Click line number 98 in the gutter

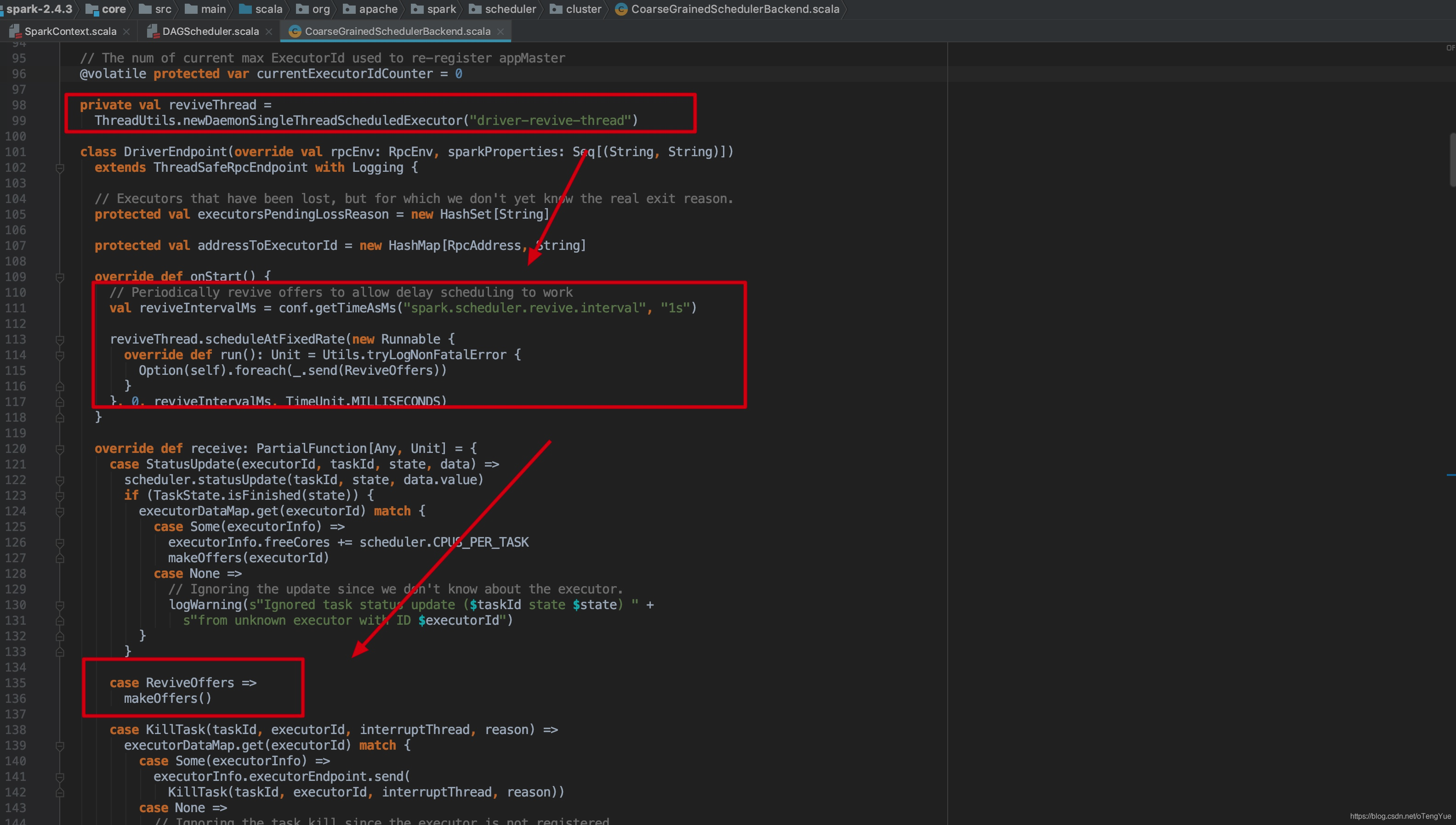coord(19,105)
